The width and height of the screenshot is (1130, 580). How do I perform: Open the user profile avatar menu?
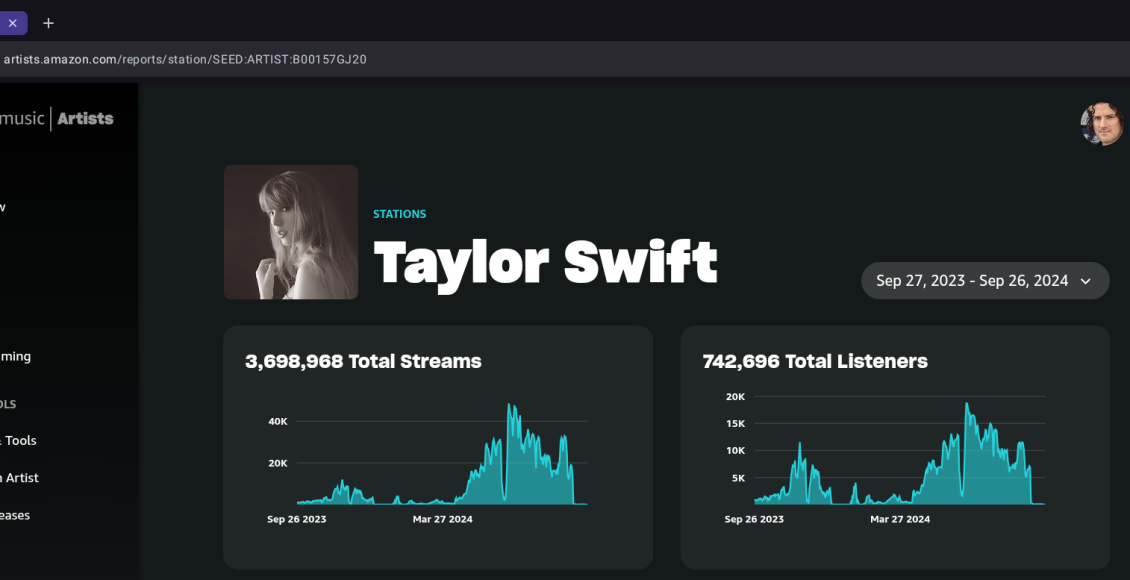pyautogui.click(x=1102, y=124)
